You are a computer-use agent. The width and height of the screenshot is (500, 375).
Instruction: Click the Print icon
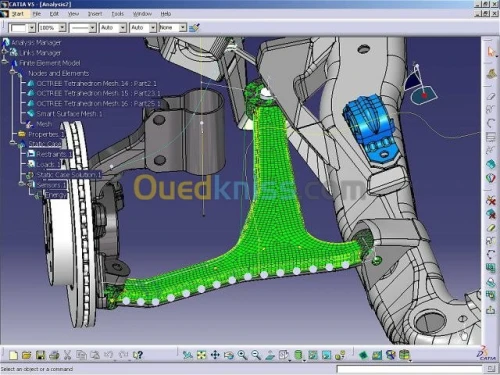click(x=54, y=355)
